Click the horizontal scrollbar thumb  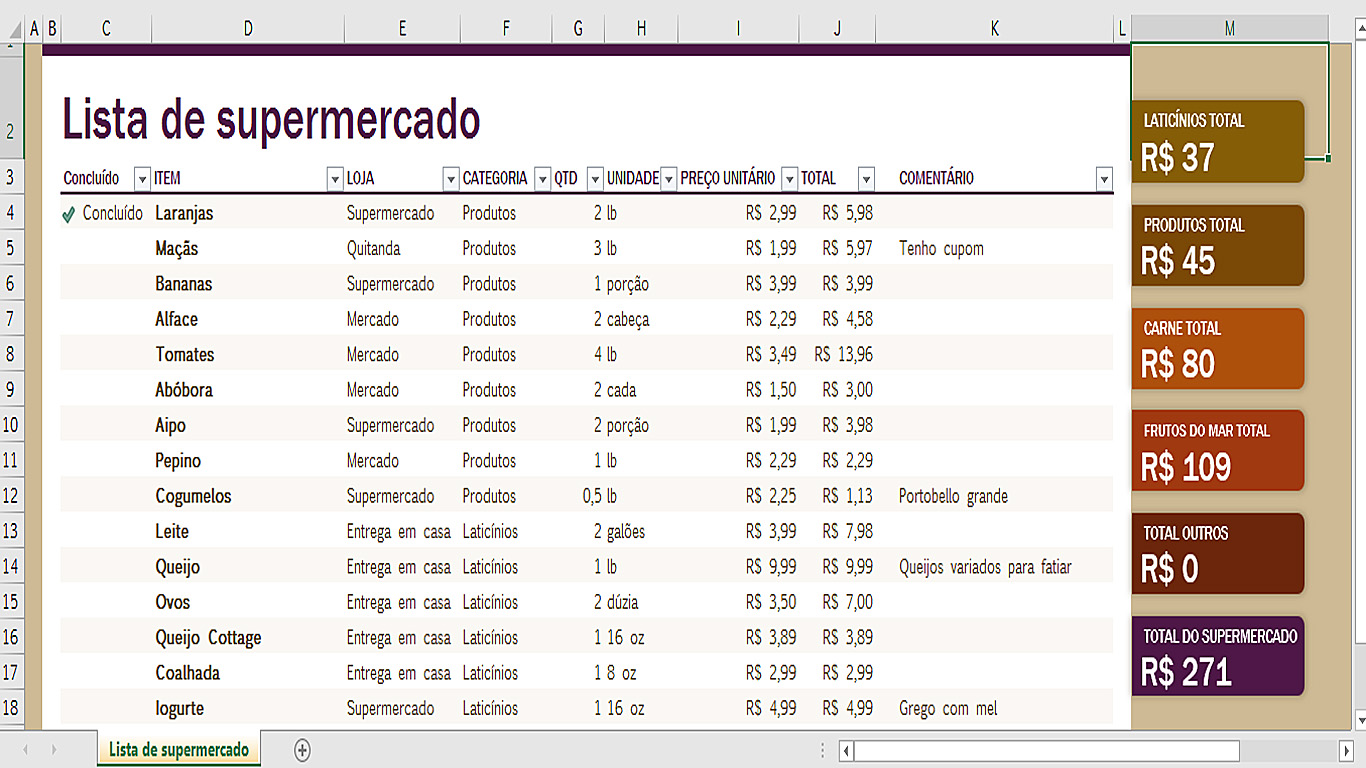click(x=1046, y=751)
